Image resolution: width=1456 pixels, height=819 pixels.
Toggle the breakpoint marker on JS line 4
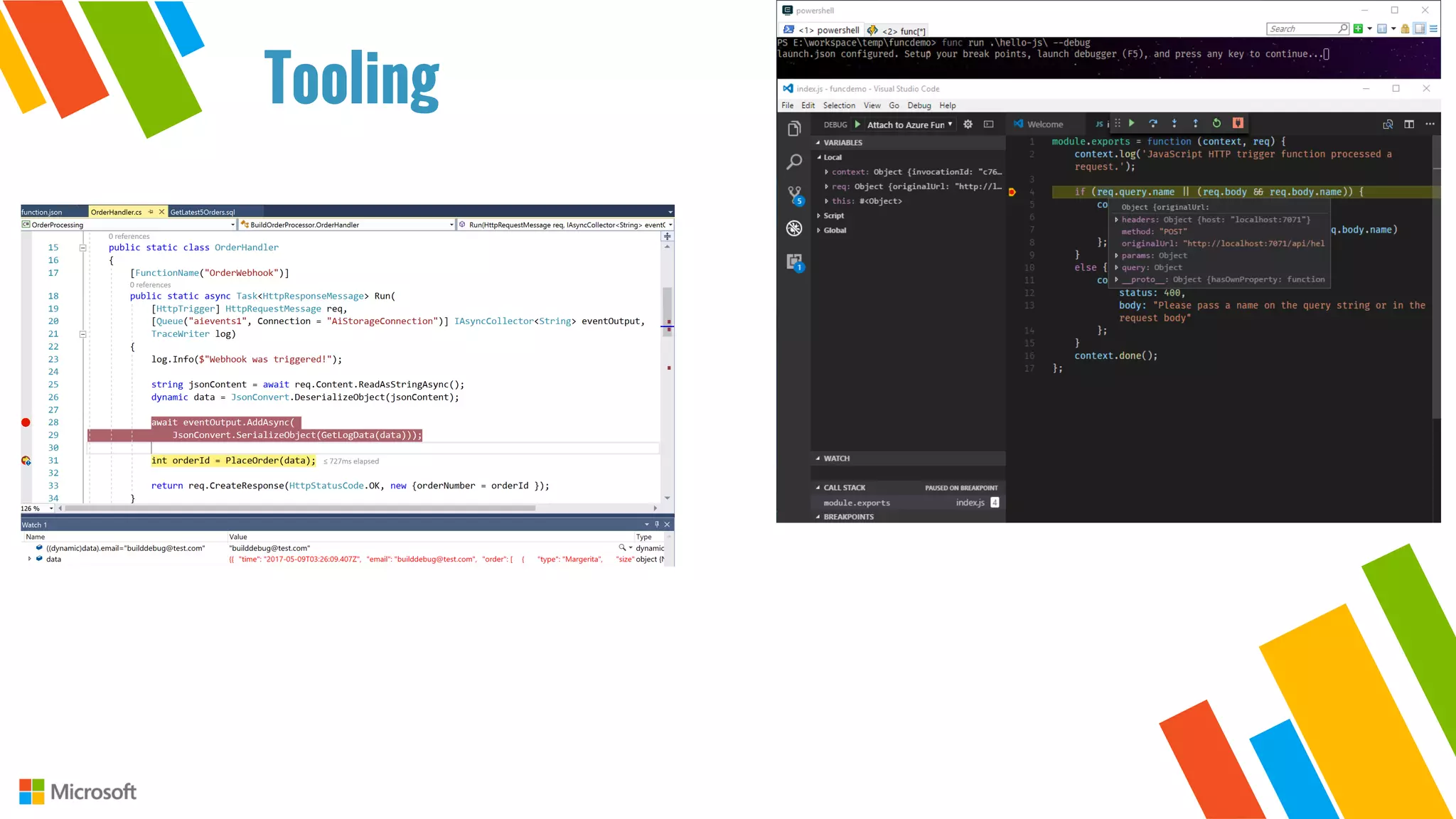pos(1012,192)
